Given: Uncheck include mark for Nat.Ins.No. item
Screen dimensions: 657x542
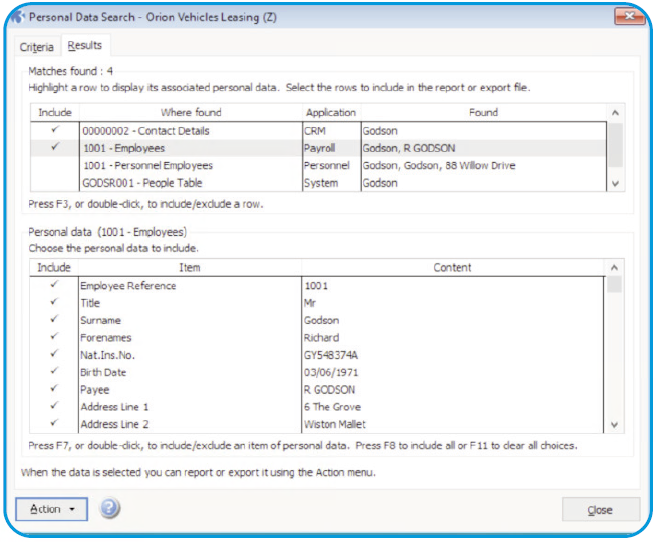Looking at the screenshot, I should 54,355.
